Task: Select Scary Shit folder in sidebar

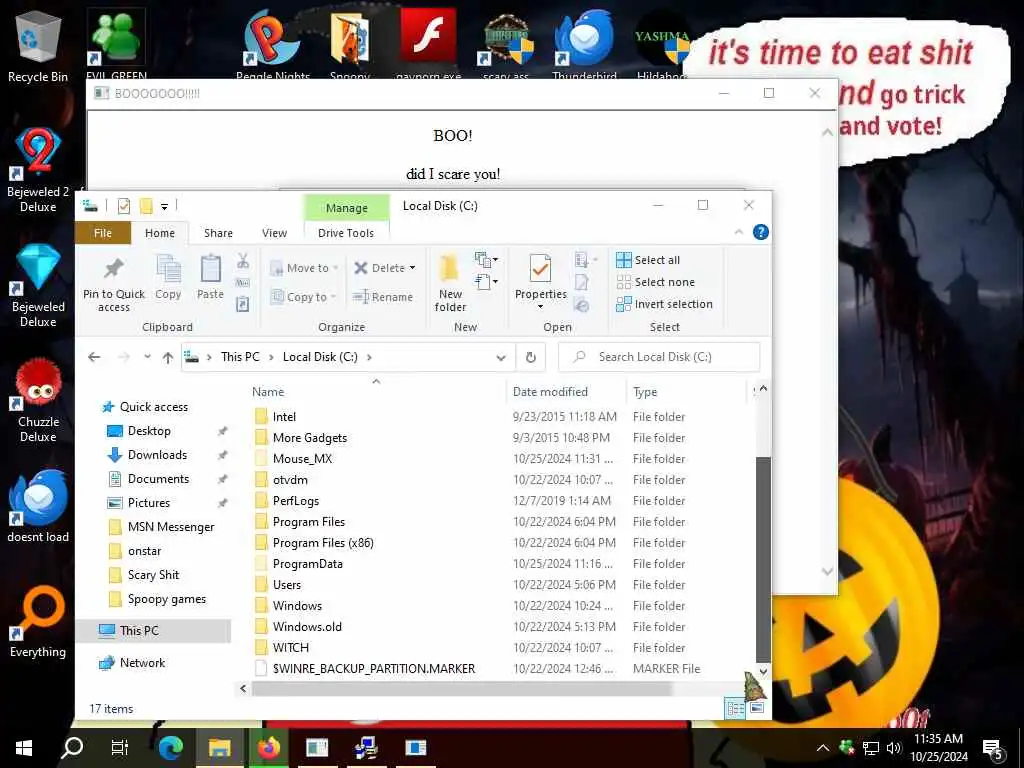Action: click(153, 575)
